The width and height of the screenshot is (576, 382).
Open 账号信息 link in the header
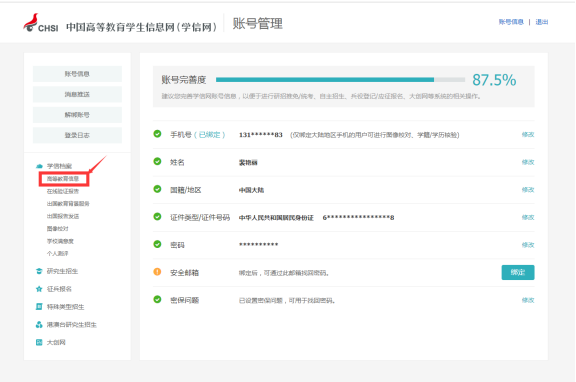tap(511, 22)
